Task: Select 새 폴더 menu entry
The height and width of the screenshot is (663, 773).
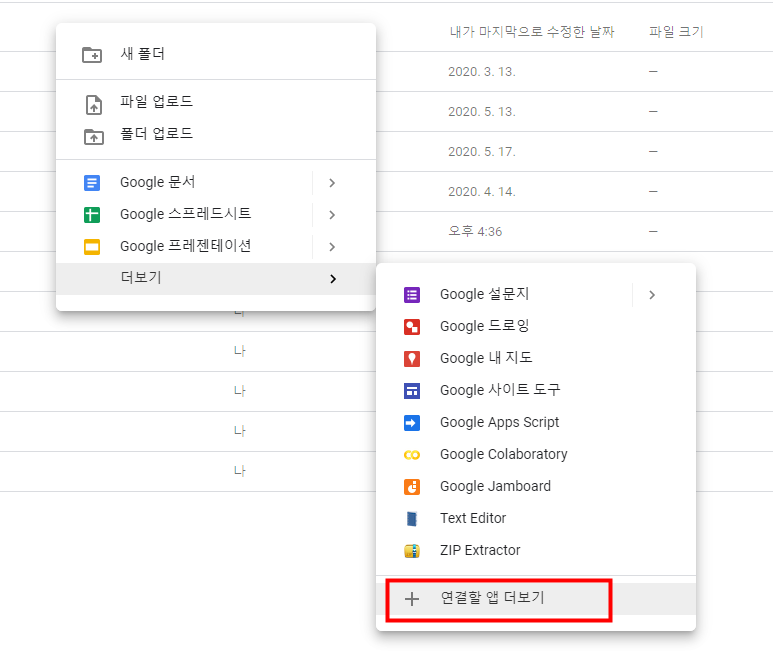Action: 216,54
